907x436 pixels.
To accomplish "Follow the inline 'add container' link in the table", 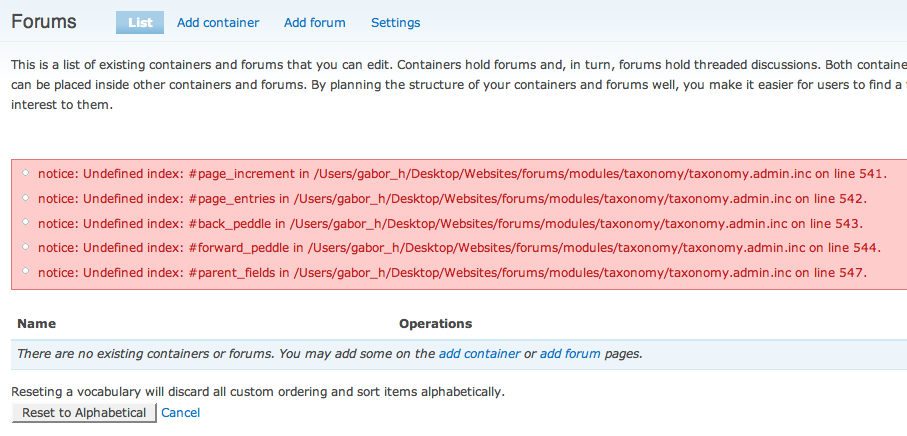I will coord(480,353).
